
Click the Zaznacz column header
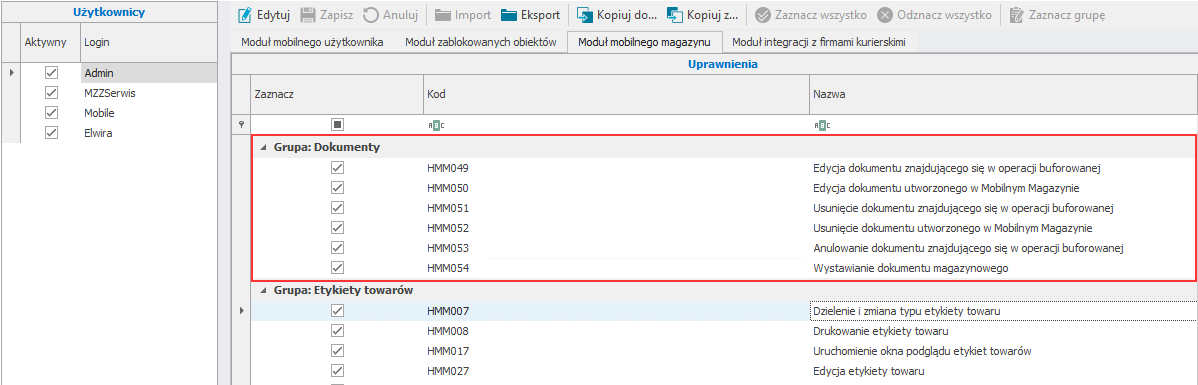click(x=337, y=94)
